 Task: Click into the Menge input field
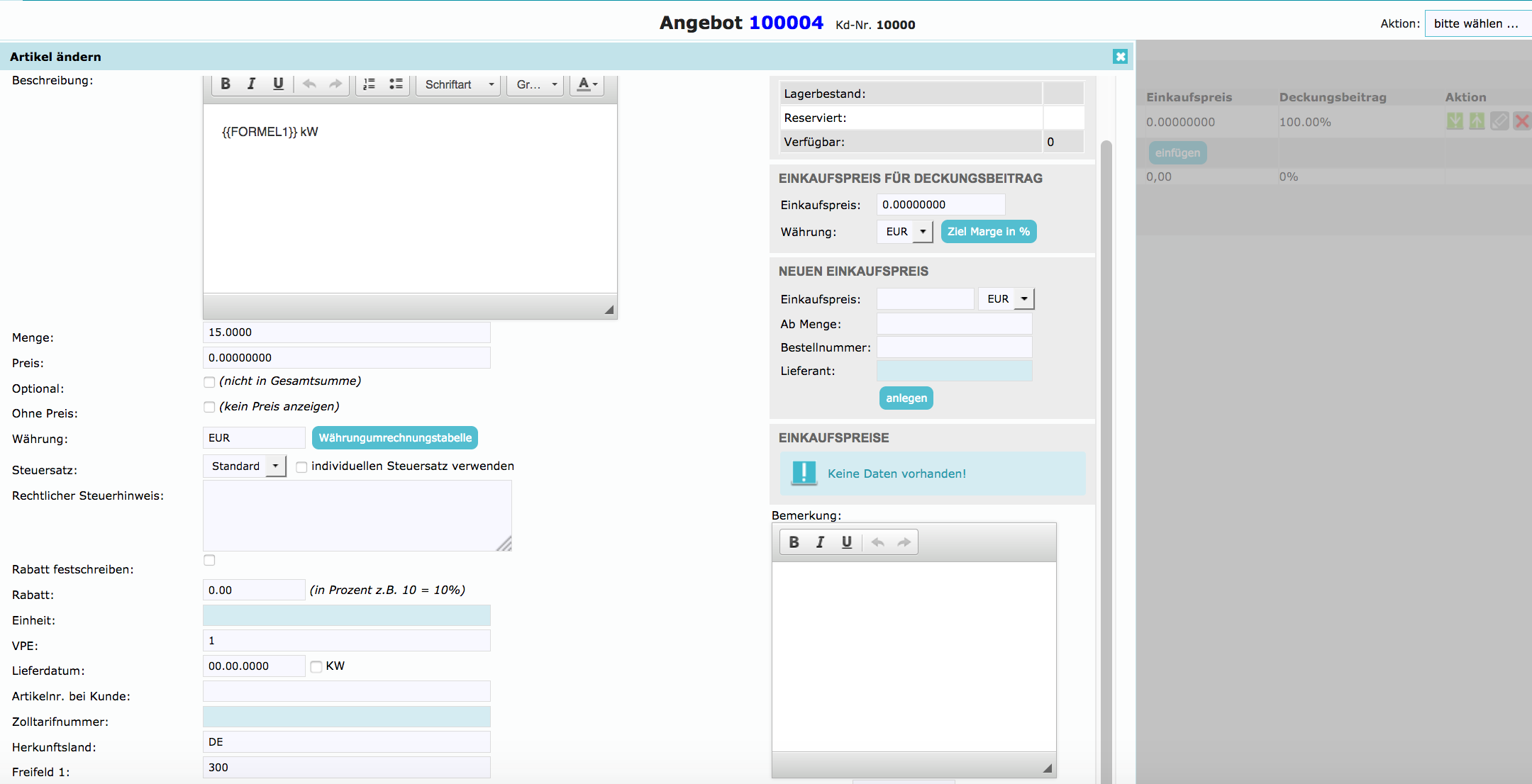(x=346, y=332)
